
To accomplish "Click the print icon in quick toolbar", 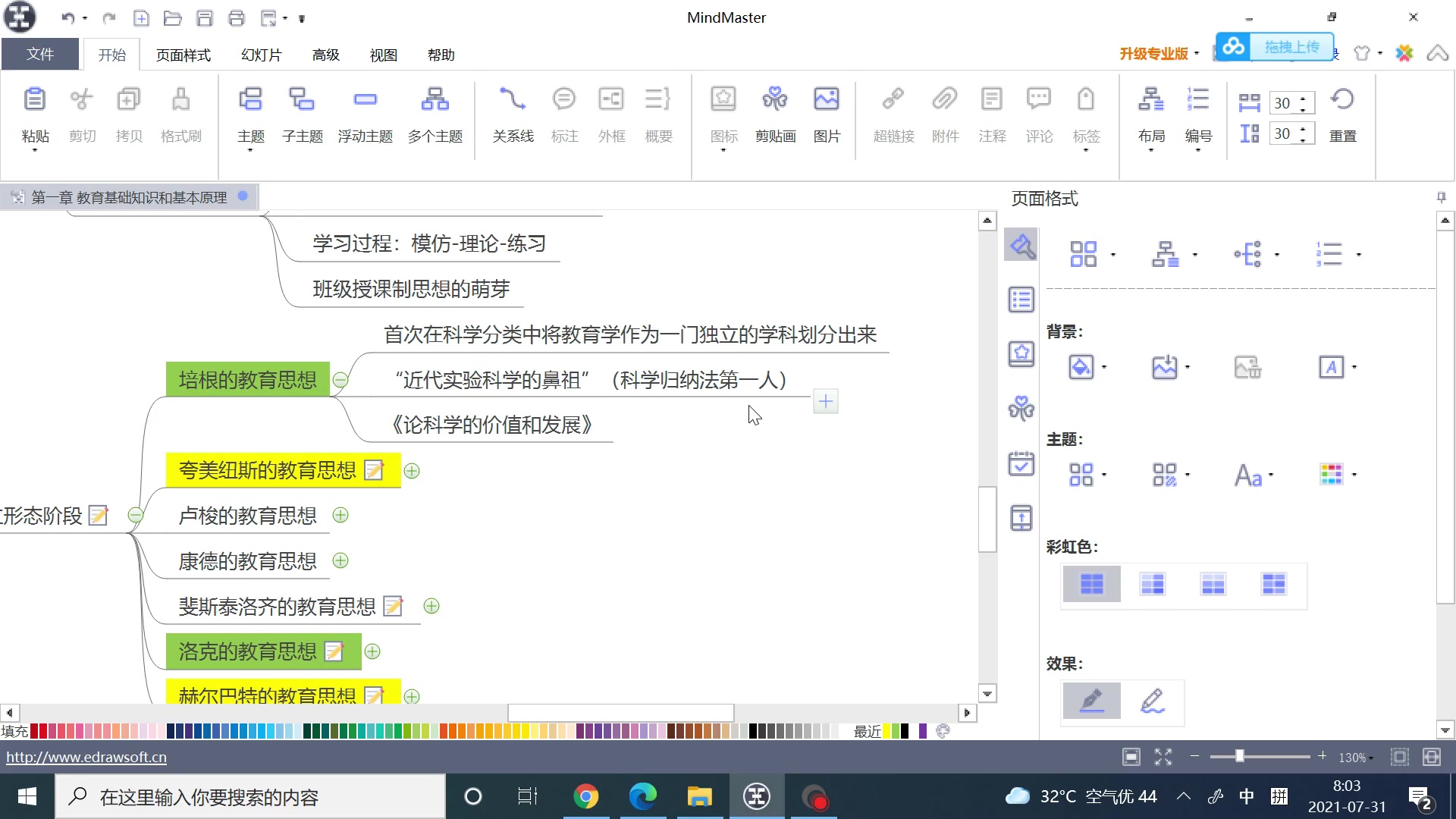I will point(237,17).
